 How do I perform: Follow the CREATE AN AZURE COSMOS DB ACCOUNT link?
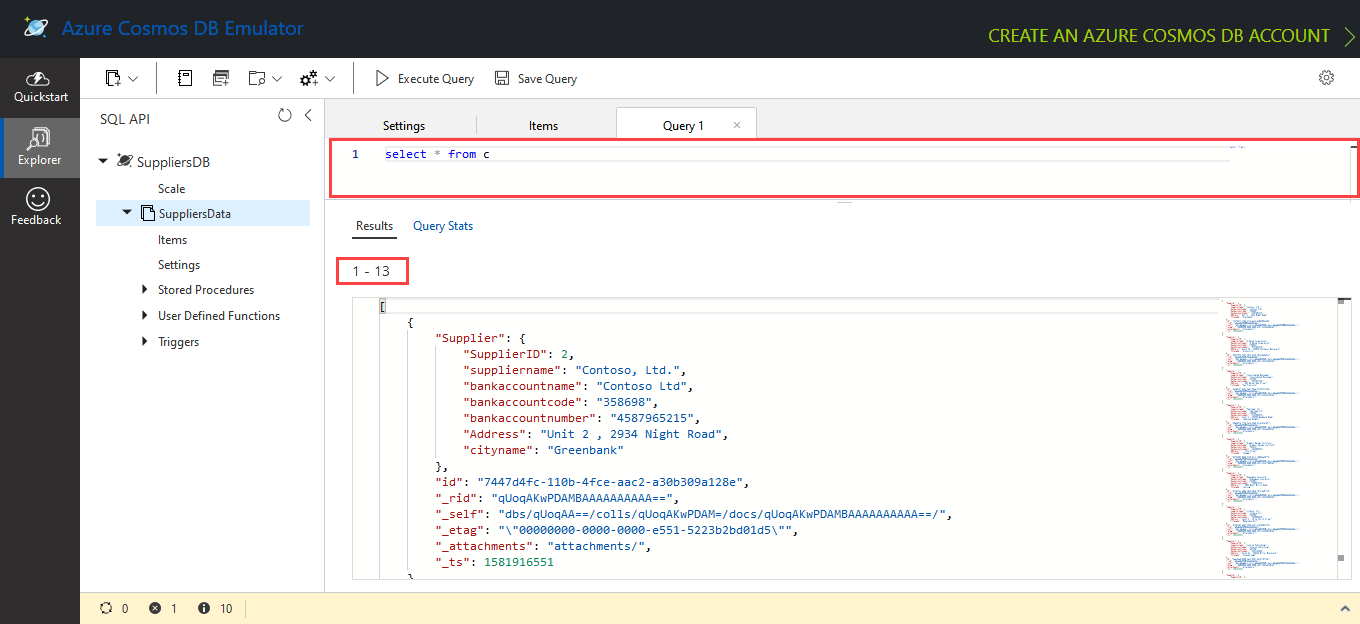(x=1158, y=33)
